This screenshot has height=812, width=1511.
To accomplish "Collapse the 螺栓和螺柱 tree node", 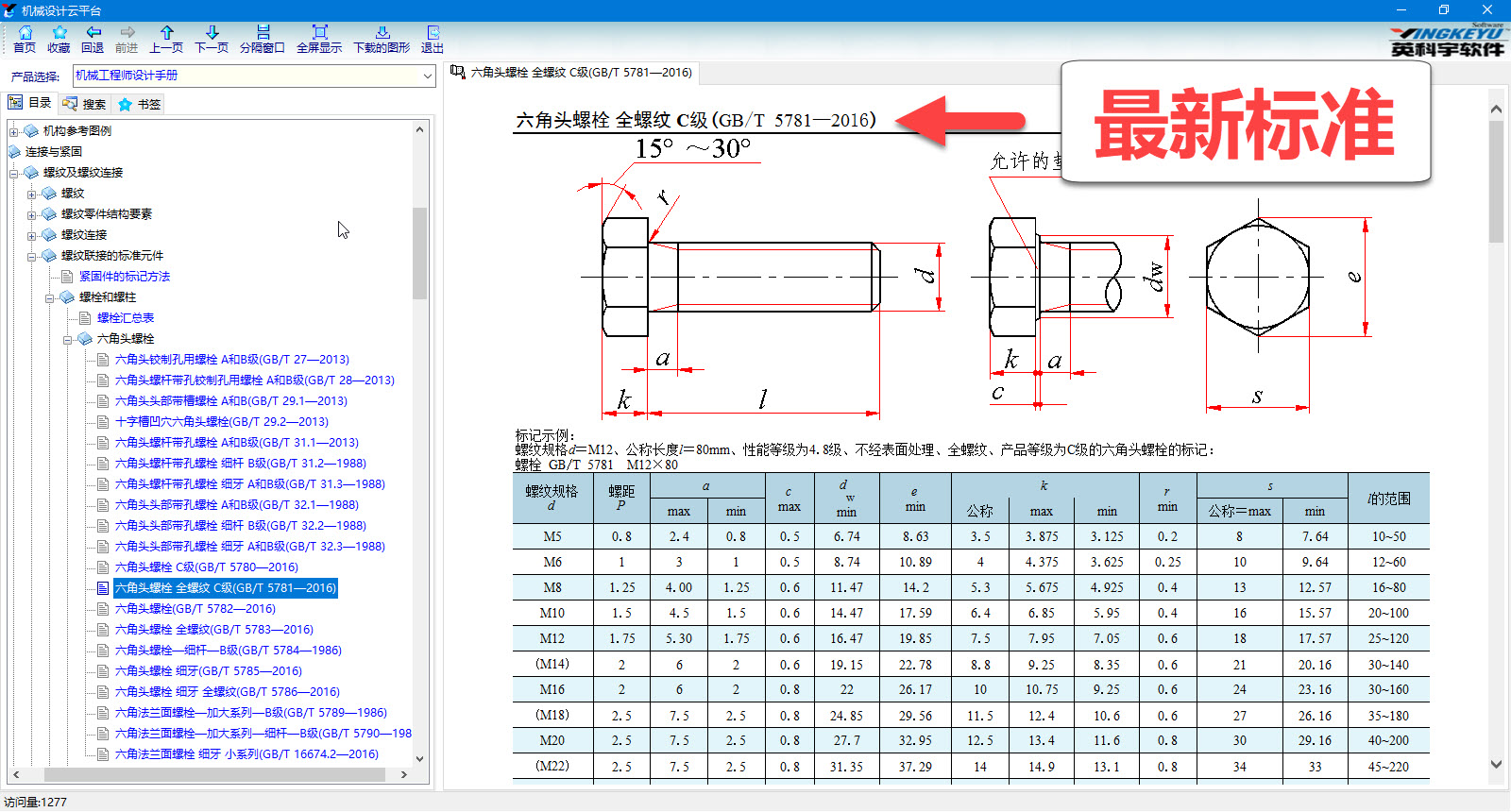I will click(50, 297).
